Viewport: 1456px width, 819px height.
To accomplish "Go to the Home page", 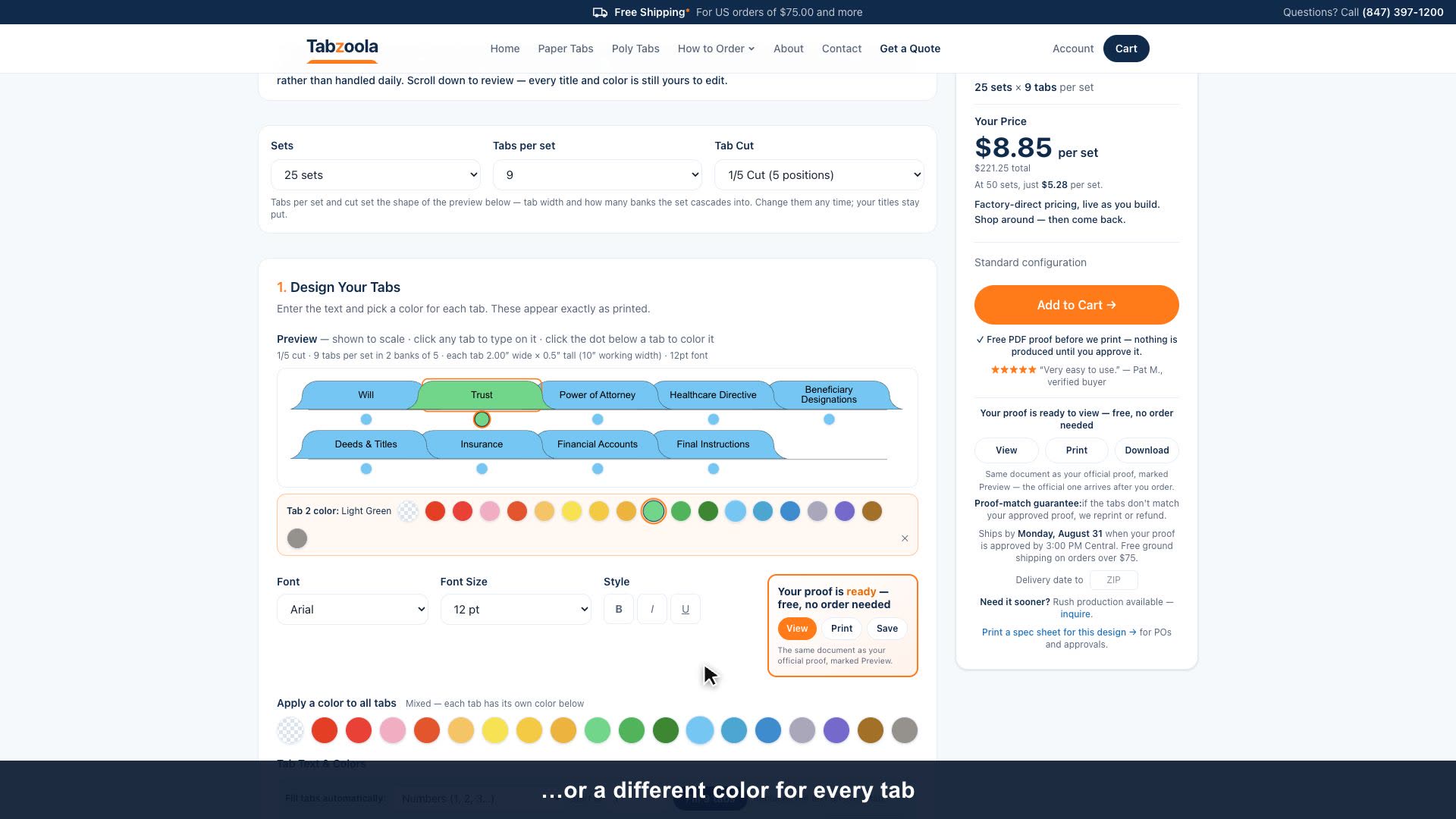I will 505,49.
